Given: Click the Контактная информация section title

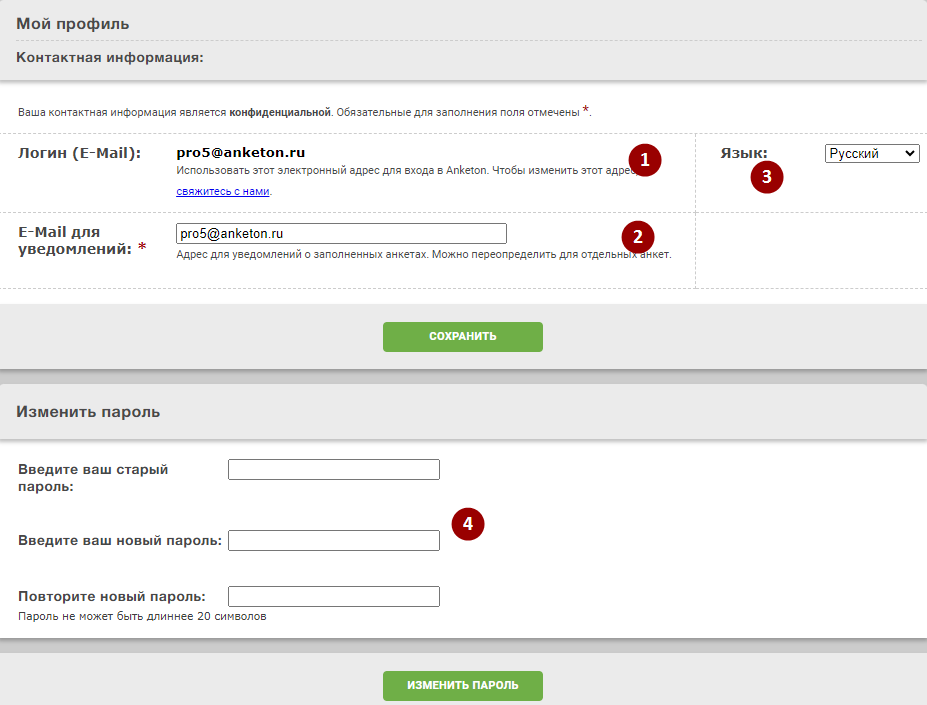Looking at the screenshot, I should [x=110, y=58].
